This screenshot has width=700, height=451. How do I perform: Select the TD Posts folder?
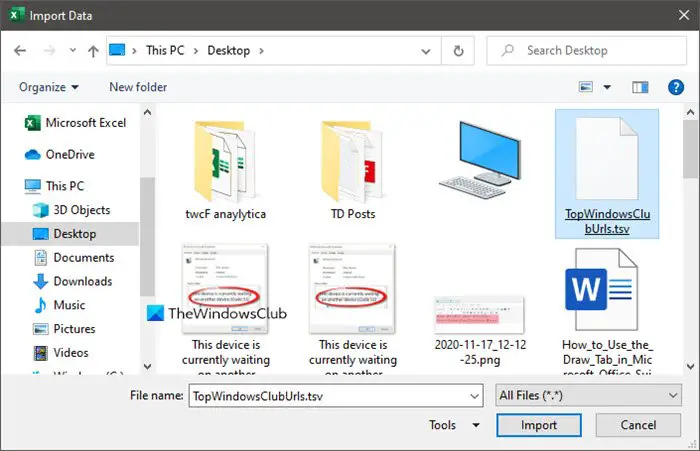tap(353, 171)
